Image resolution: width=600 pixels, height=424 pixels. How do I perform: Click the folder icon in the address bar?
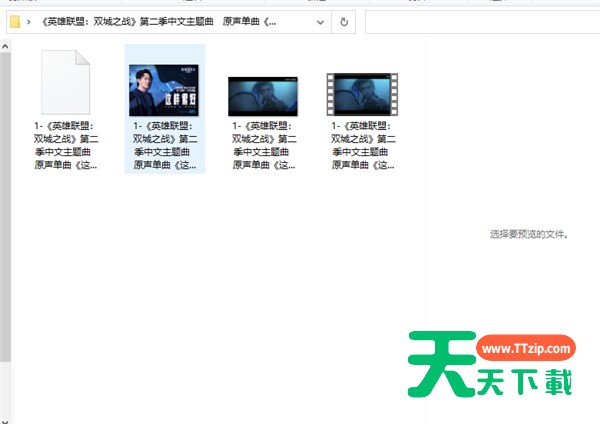pyautogui.click(x=15, y=21)
